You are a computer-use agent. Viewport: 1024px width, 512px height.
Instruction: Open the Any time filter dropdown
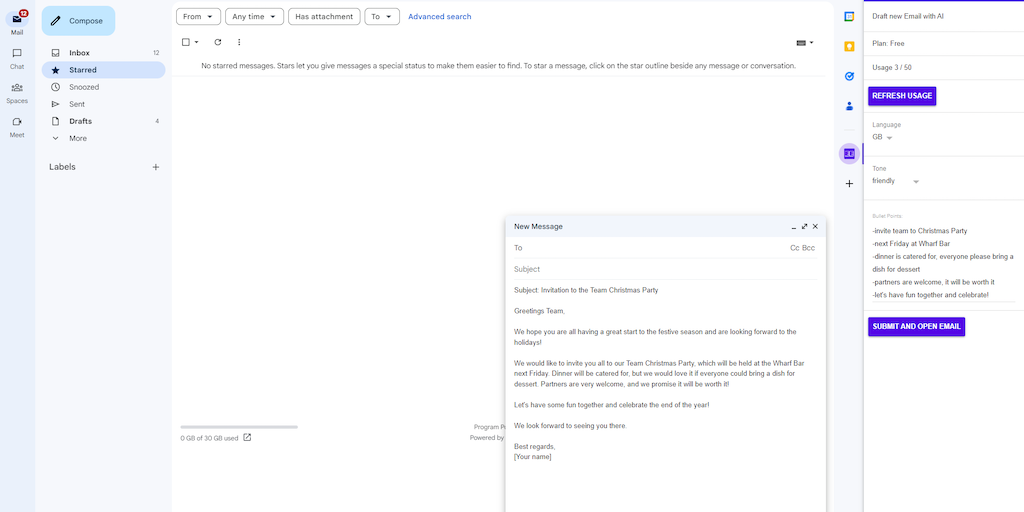pos(255,16)
